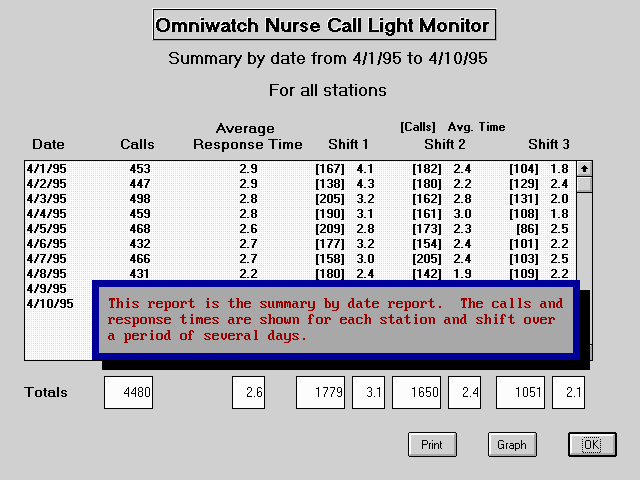Select the 4/5/95 date row
This screenshot has width=640, height=480.
tap(300, 229)
